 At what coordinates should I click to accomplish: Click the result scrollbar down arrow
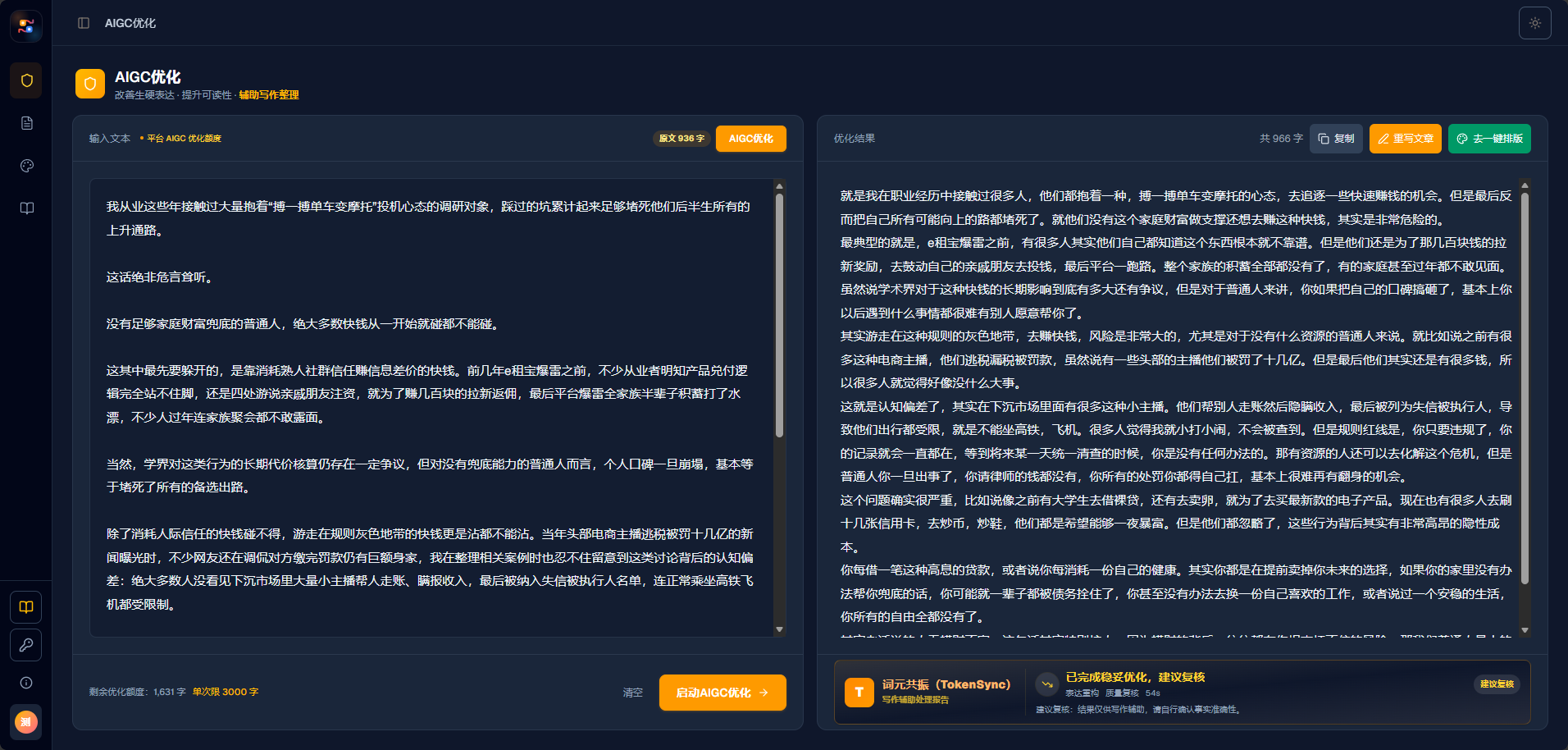(x=1525, y=630)
